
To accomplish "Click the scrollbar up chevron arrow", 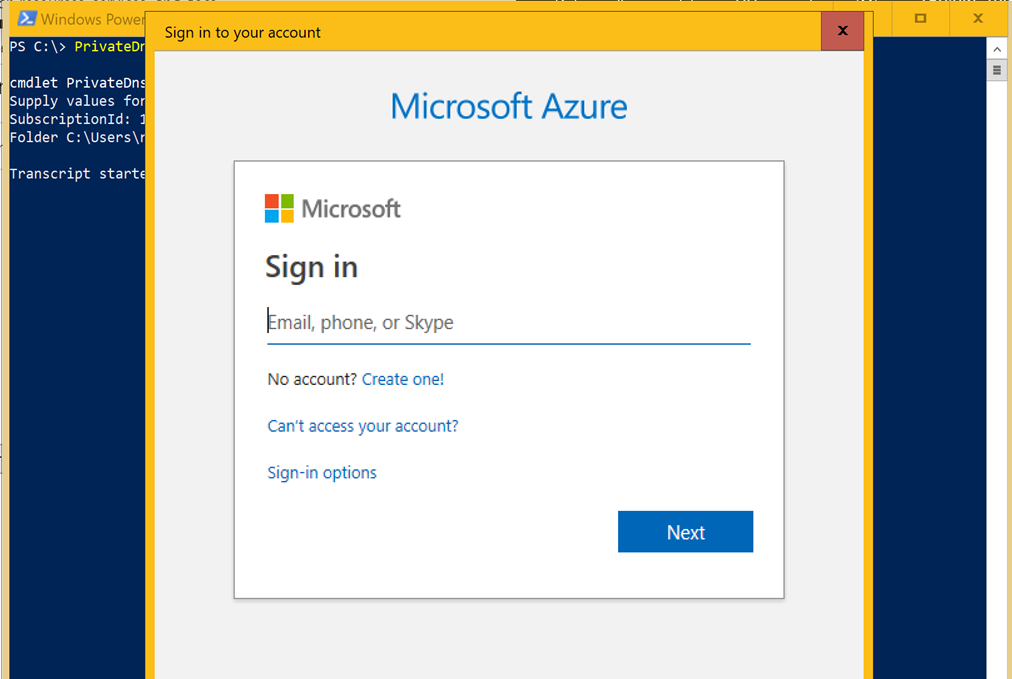I will click(996, 47).
